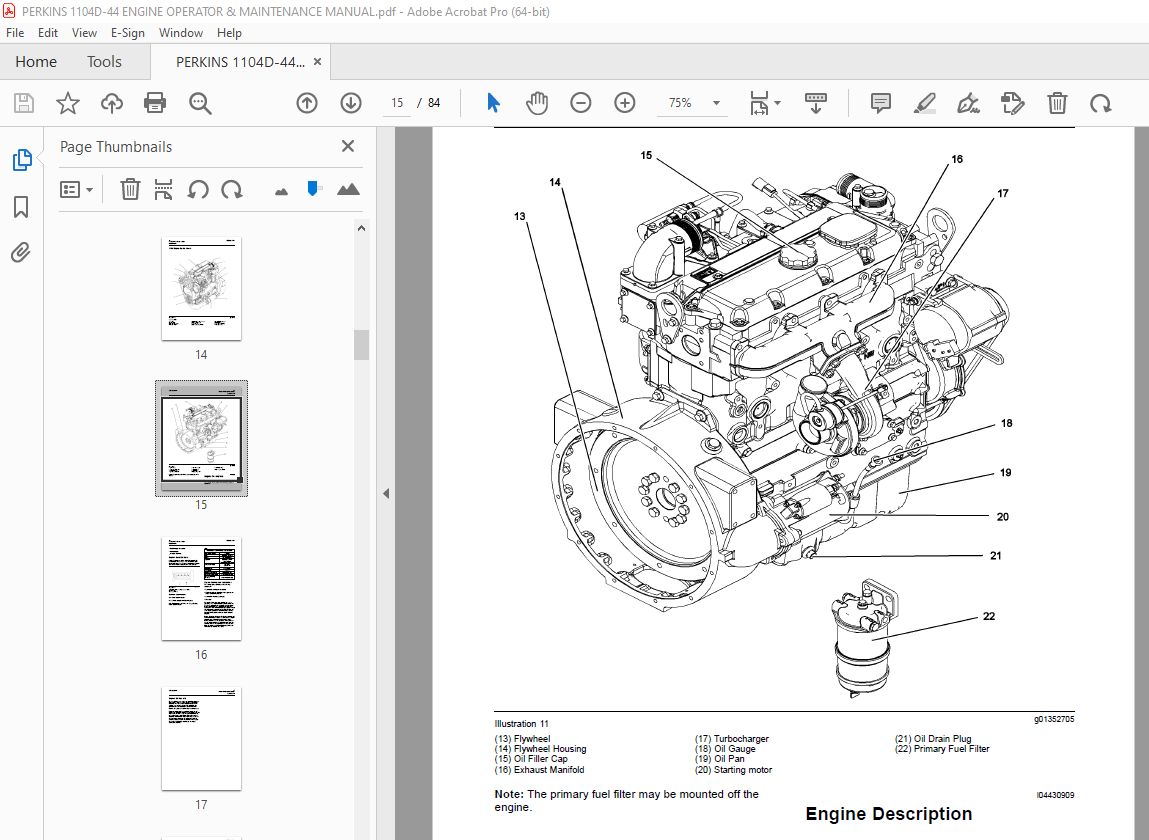
Task: Collapse the navigation pane with the left arrow
Action: (x=385, y=493)
